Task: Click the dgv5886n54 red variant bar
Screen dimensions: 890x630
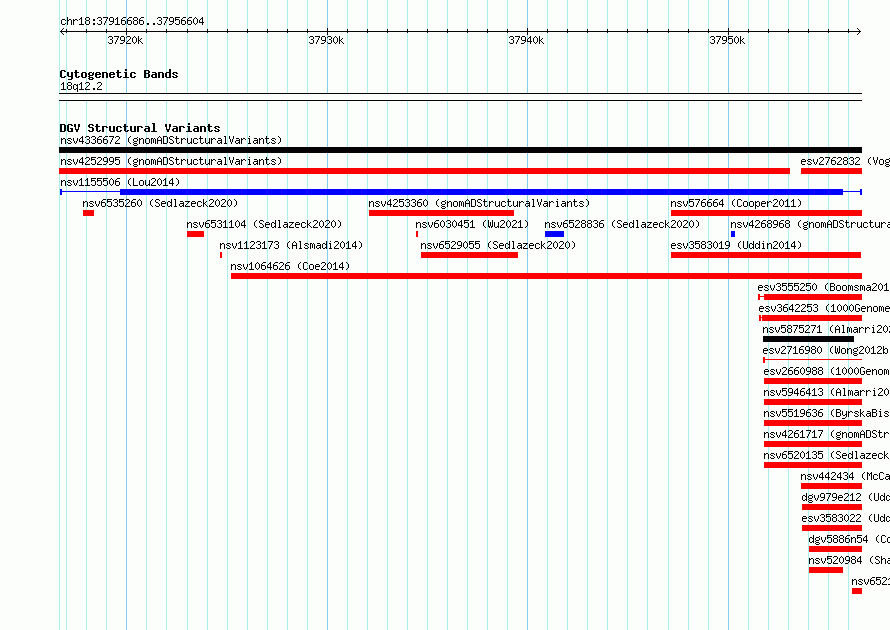Action: click(x=836, y=549)
